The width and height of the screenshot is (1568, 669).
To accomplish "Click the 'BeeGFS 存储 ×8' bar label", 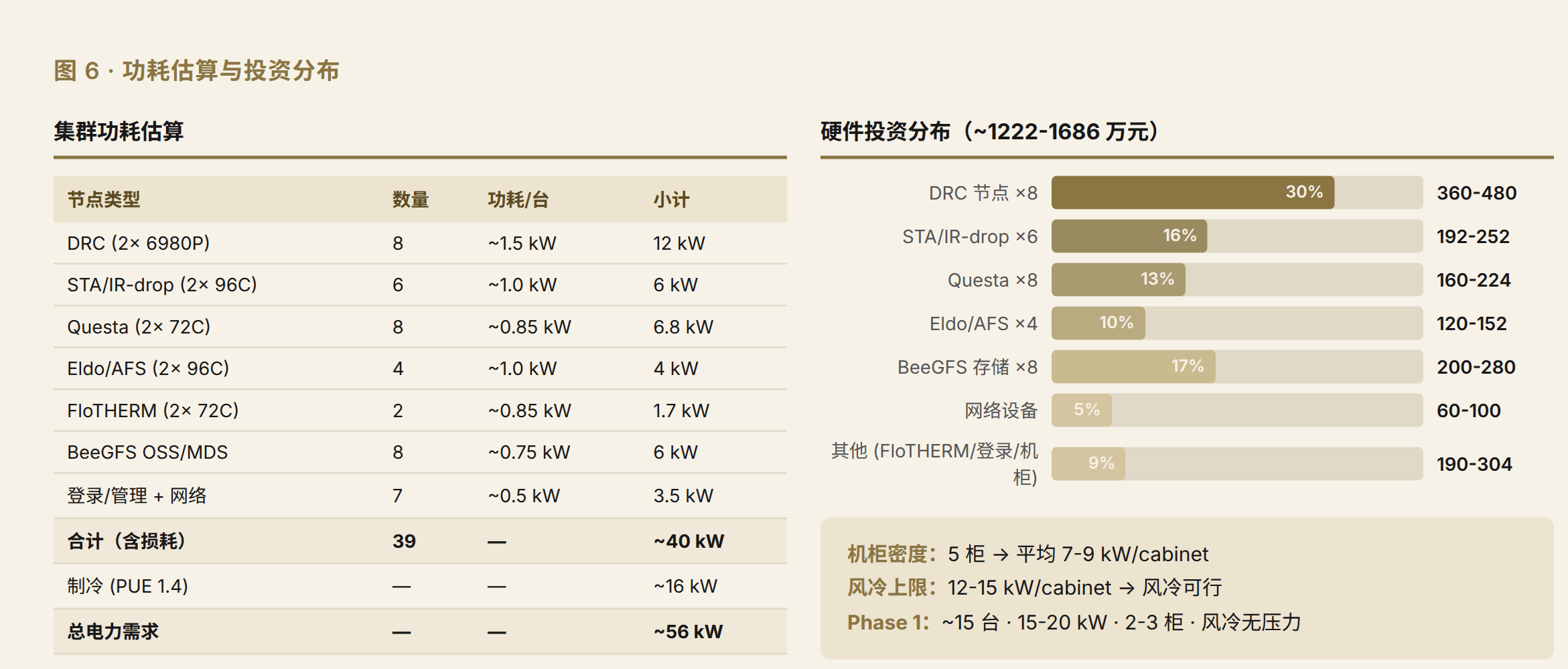I will point(967,367).
